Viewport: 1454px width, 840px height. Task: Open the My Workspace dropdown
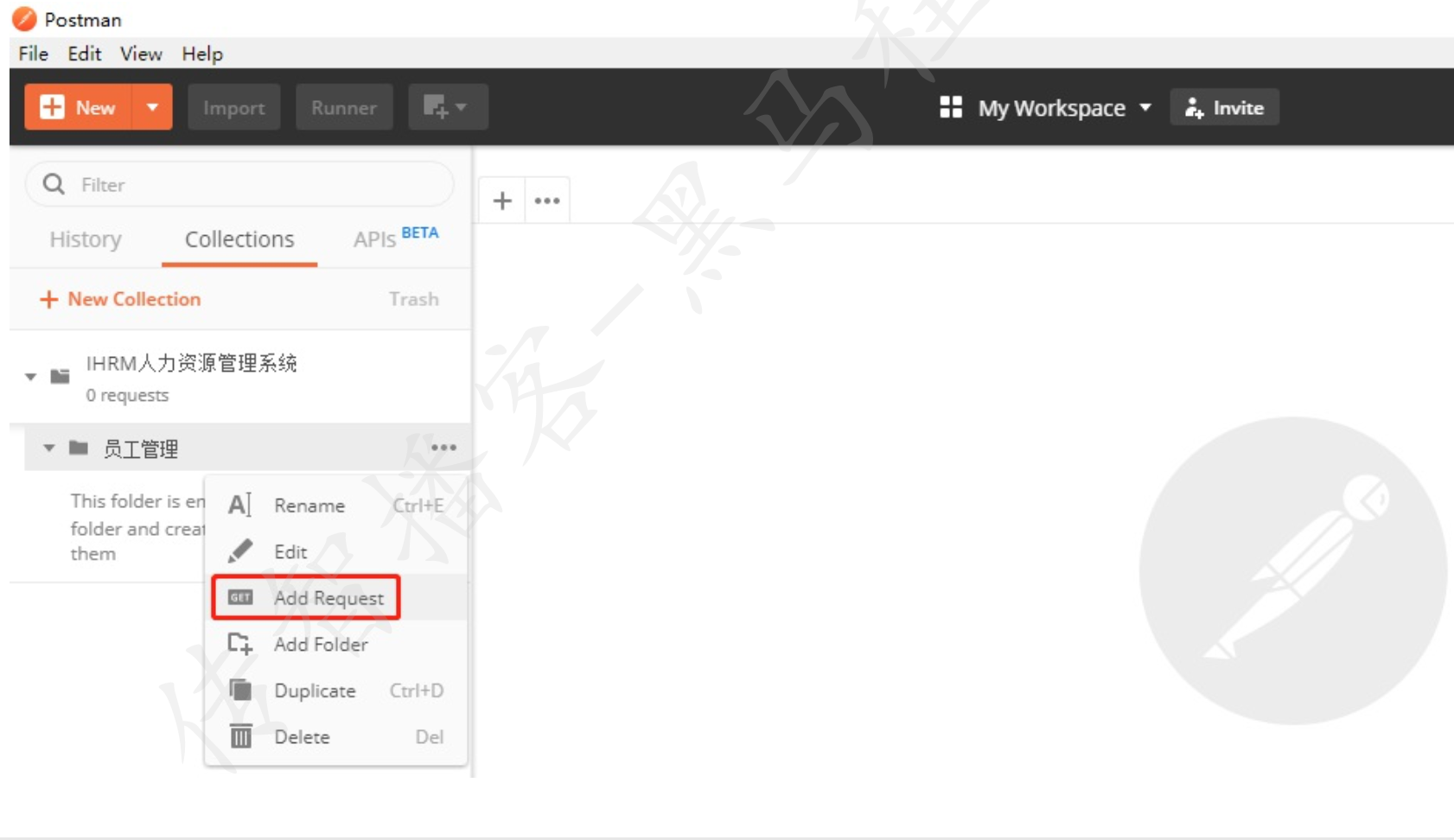[1064, 108]
